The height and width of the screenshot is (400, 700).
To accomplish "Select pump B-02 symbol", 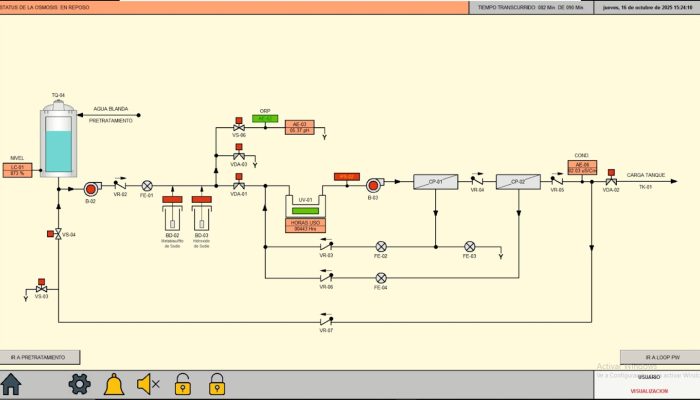I will coord(90,186).
